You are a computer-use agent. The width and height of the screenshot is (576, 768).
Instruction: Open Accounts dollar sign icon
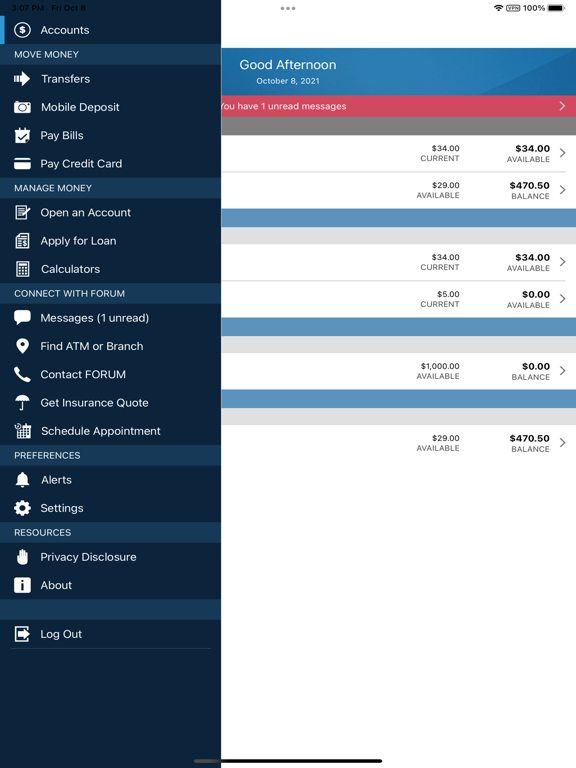coord(22,30)
